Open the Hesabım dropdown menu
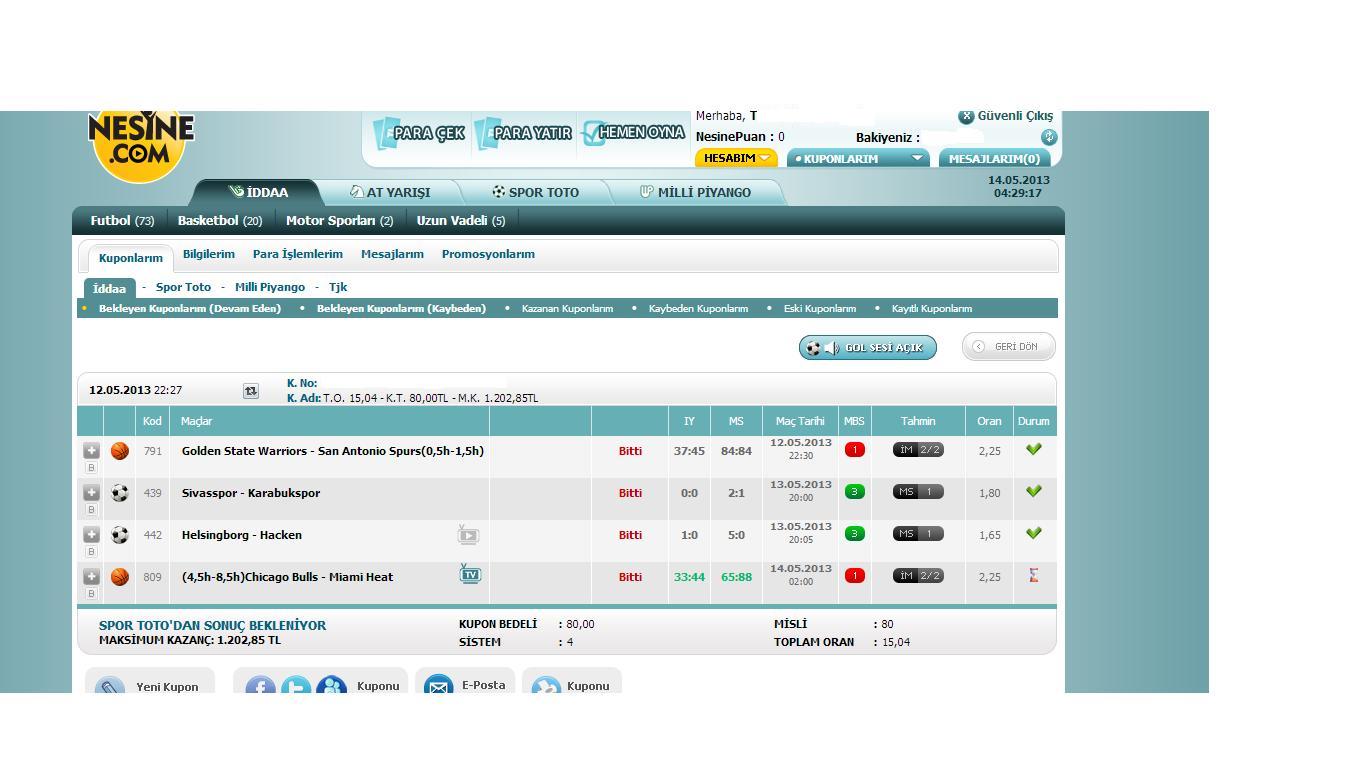Viewport: 1366px width, 768px height. pos(736,158)
